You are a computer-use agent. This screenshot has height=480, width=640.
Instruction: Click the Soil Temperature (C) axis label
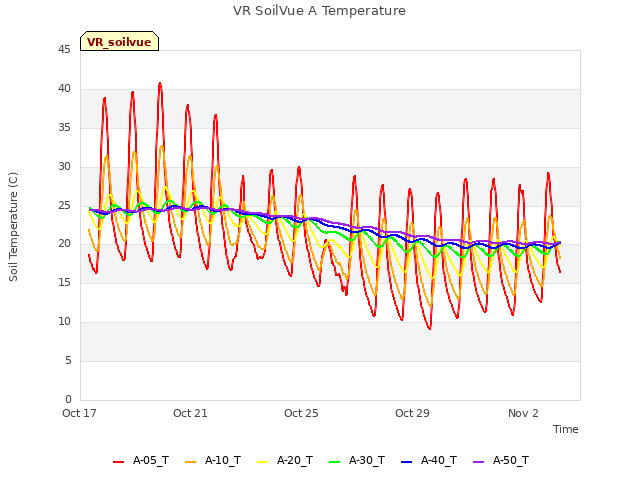click(13, 227)
